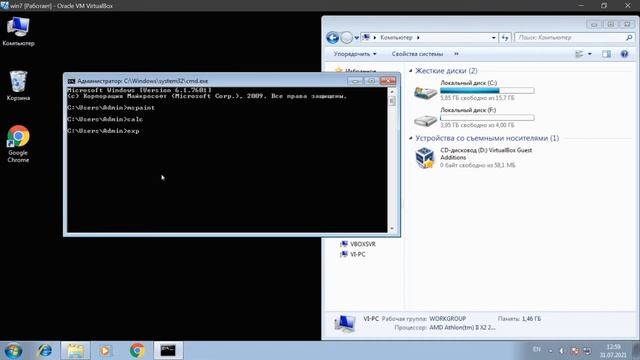Image resolution: width=640 pixels, height=360 pixels.
Task: Click text 5,85 ГБ свободно из 15,7 ГБ
Action: tap(477, 98)
